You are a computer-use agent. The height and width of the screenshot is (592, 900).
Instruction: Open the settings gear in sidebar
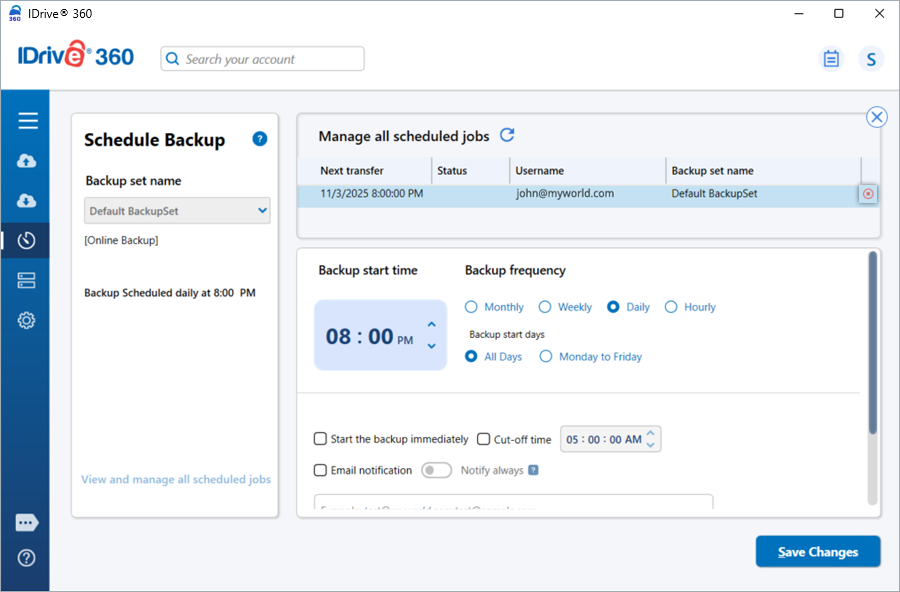[27, 321]
